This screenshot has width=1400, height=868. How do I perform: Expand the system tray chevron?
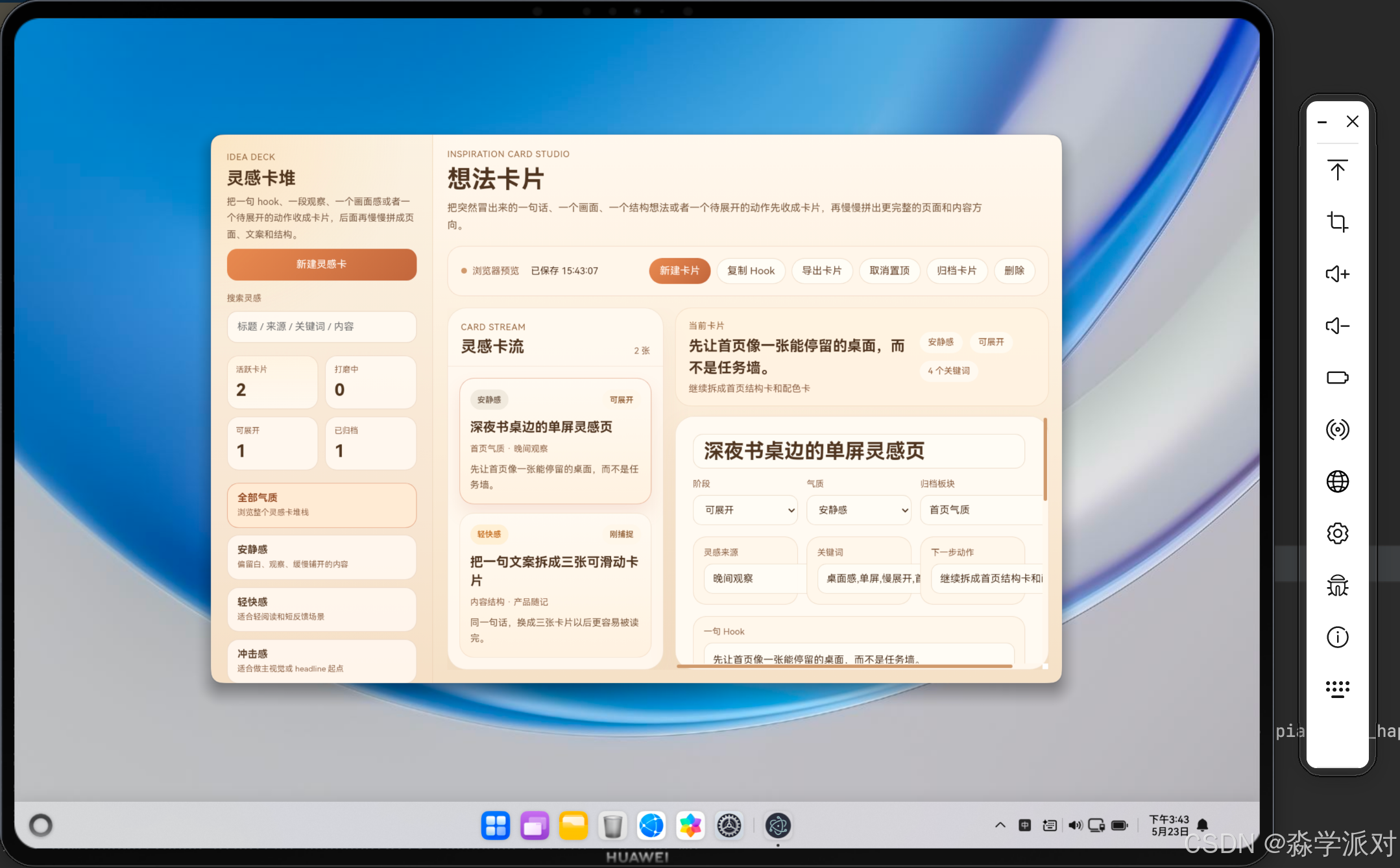1000,825
